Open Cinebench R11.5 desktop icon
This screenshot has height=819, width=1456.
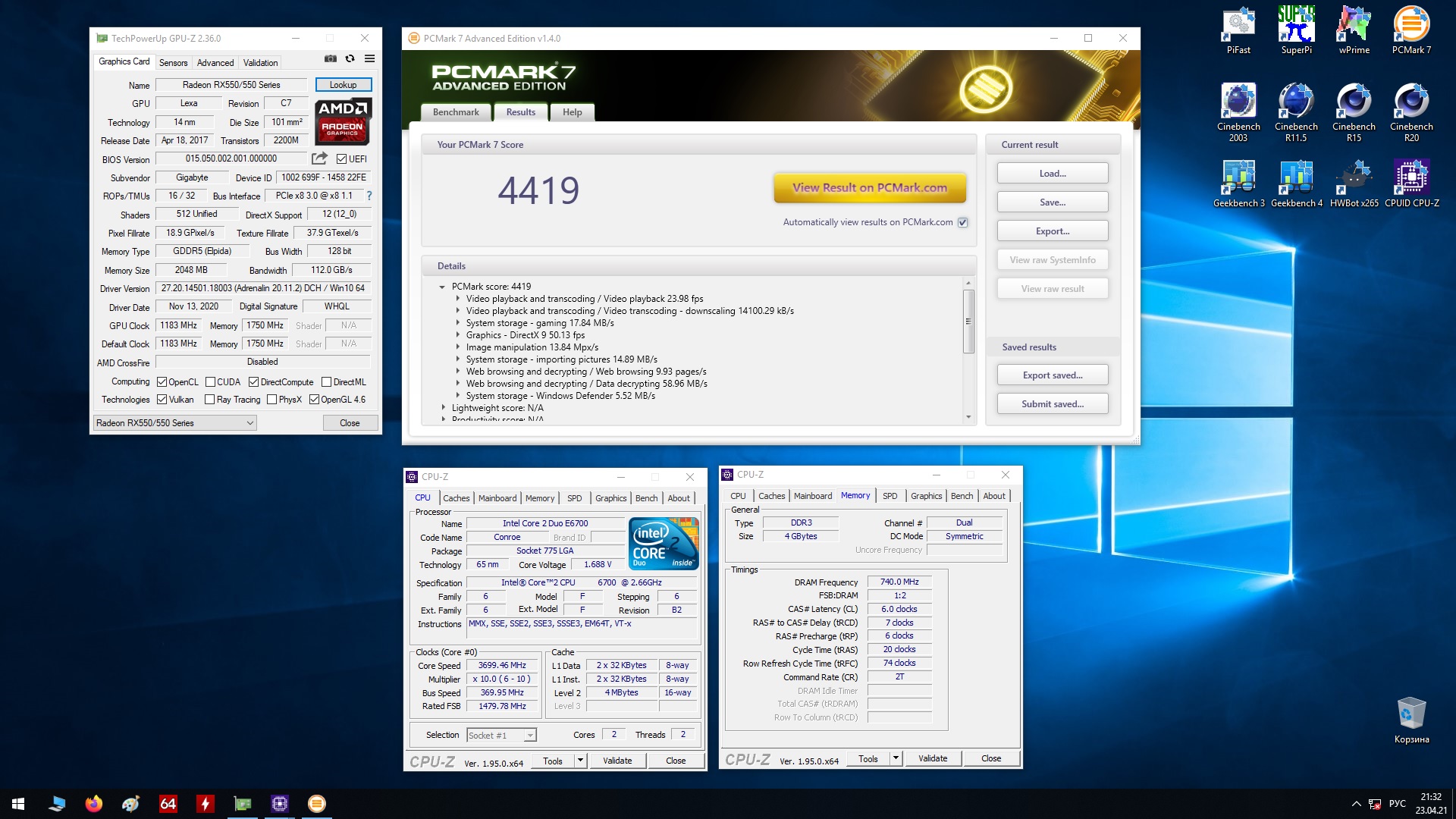point(1296,112)
